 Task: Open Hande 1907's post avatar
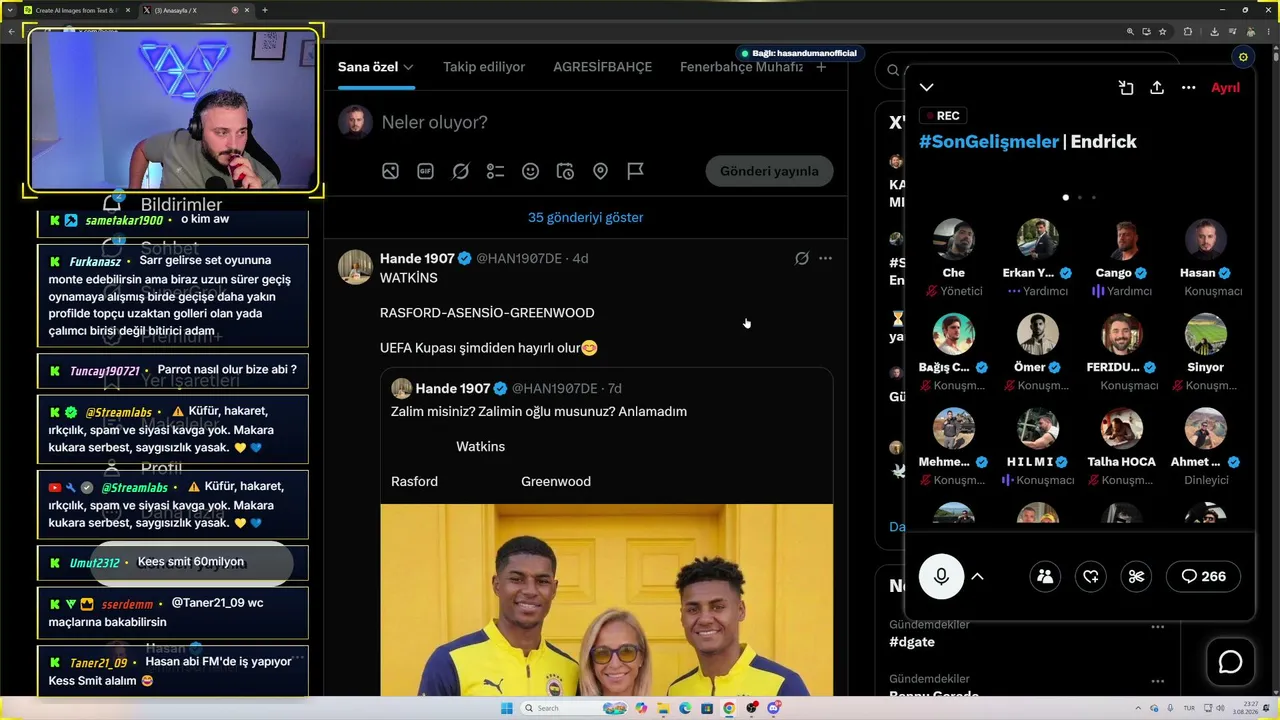(x=355, y=267)
